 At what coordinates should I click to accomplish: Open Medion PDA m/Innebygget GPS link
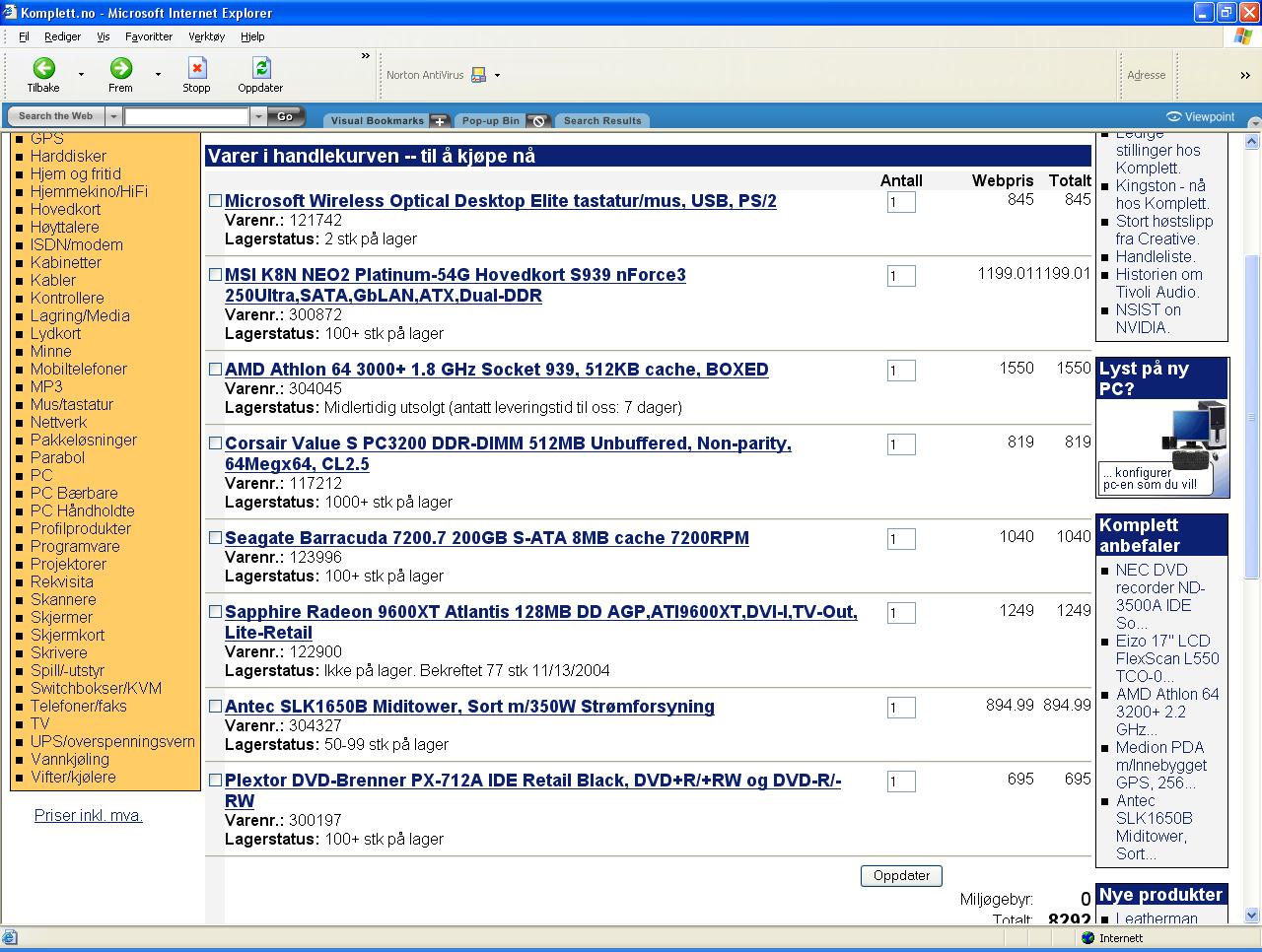pos(1161,765)
